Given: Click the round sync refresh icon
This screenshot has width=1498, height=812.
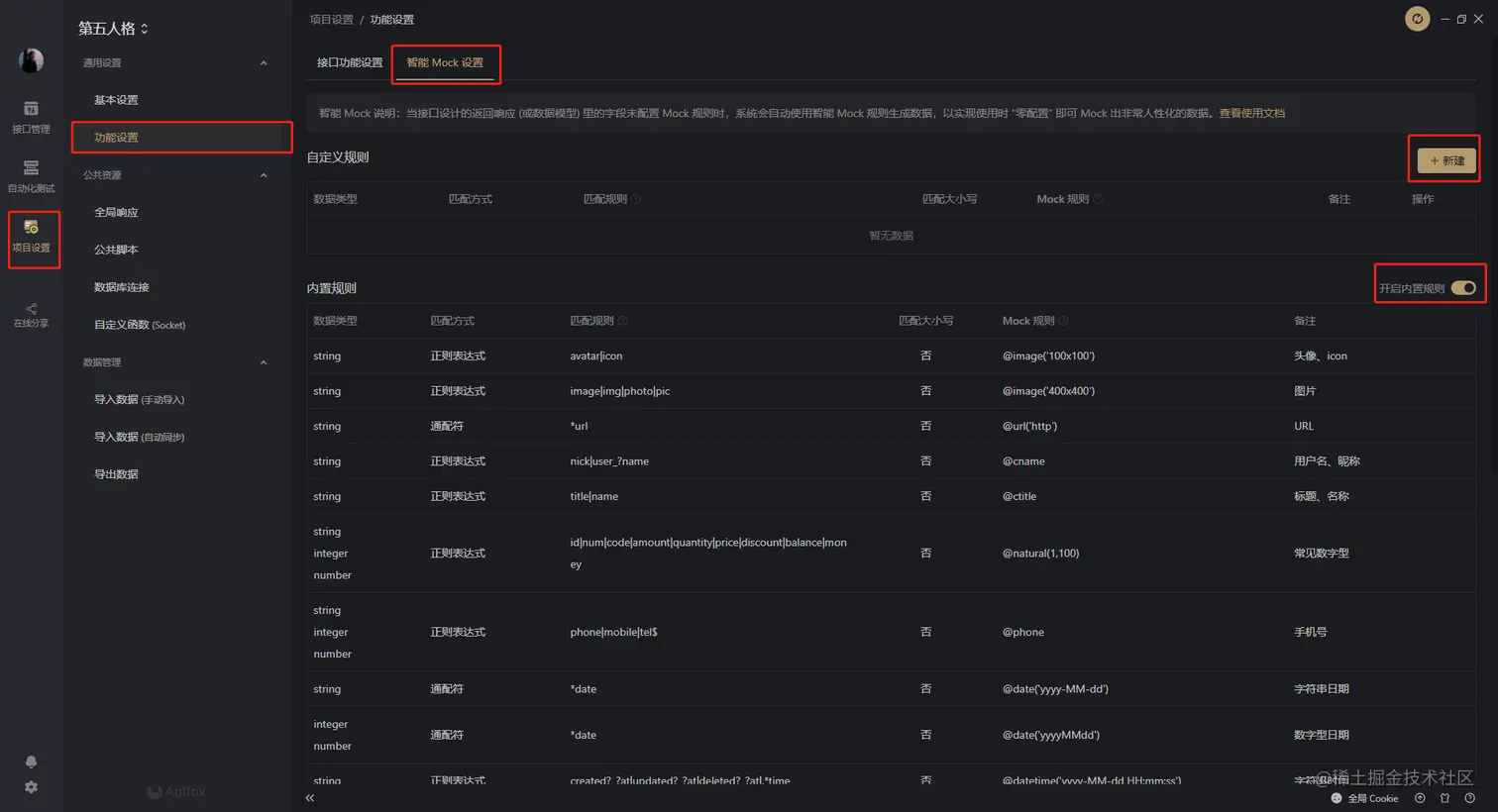Looking at the screenshot, I should [1417, 19].
